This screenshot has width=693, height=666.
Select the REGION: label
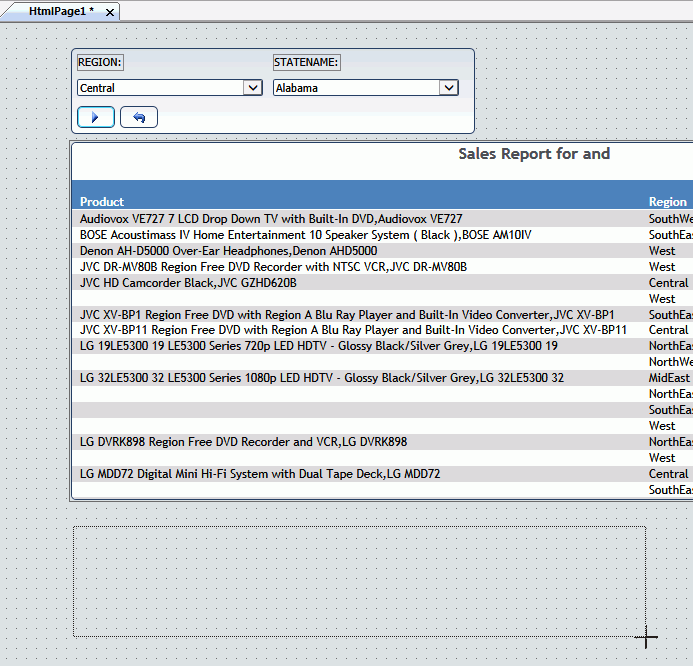[100, 62]
